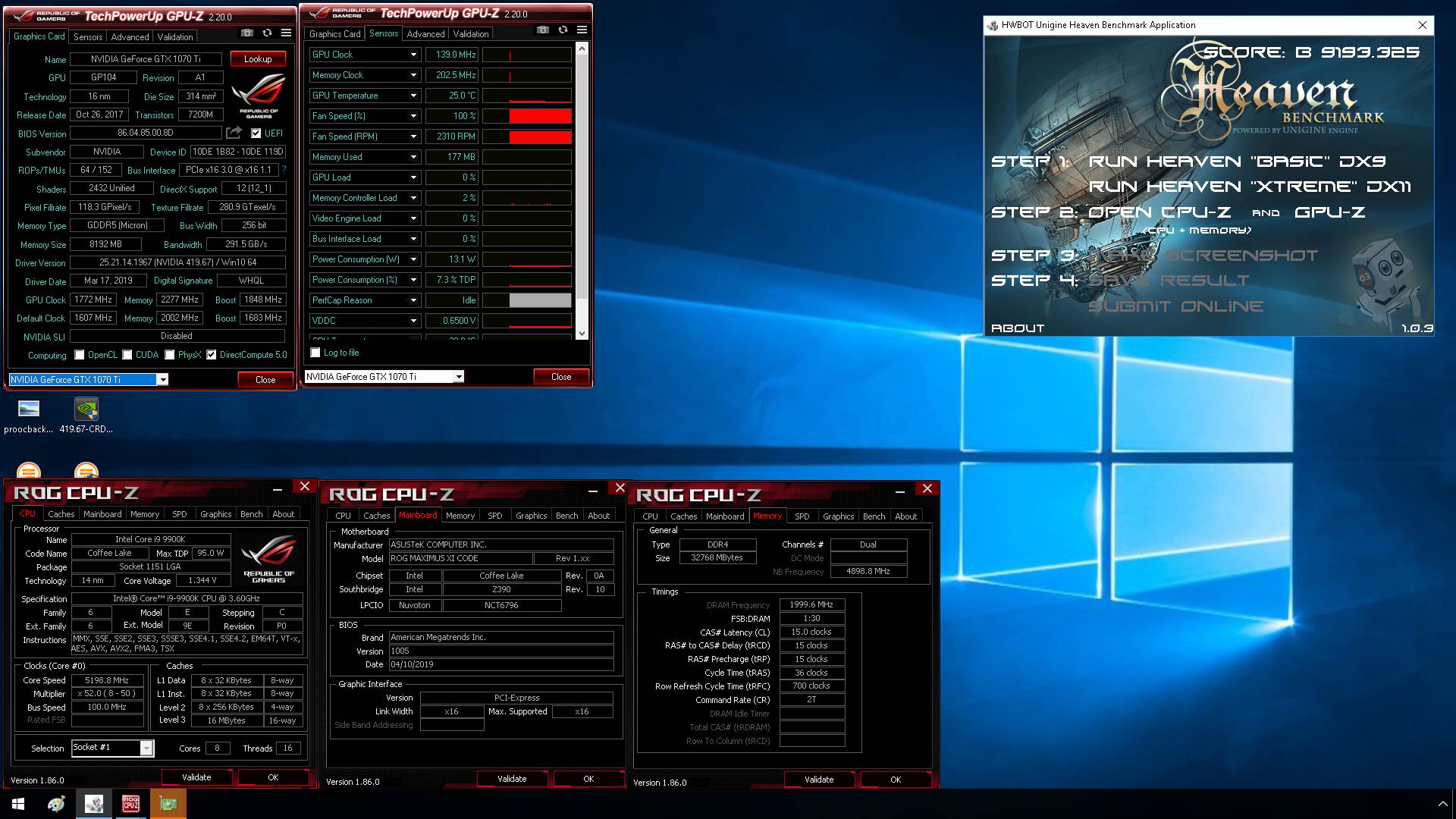1456x819 pixels.
Task: Click ABOUT in Heaven benchmark window
Action: pyautogui.click(x=1018, y=328)
